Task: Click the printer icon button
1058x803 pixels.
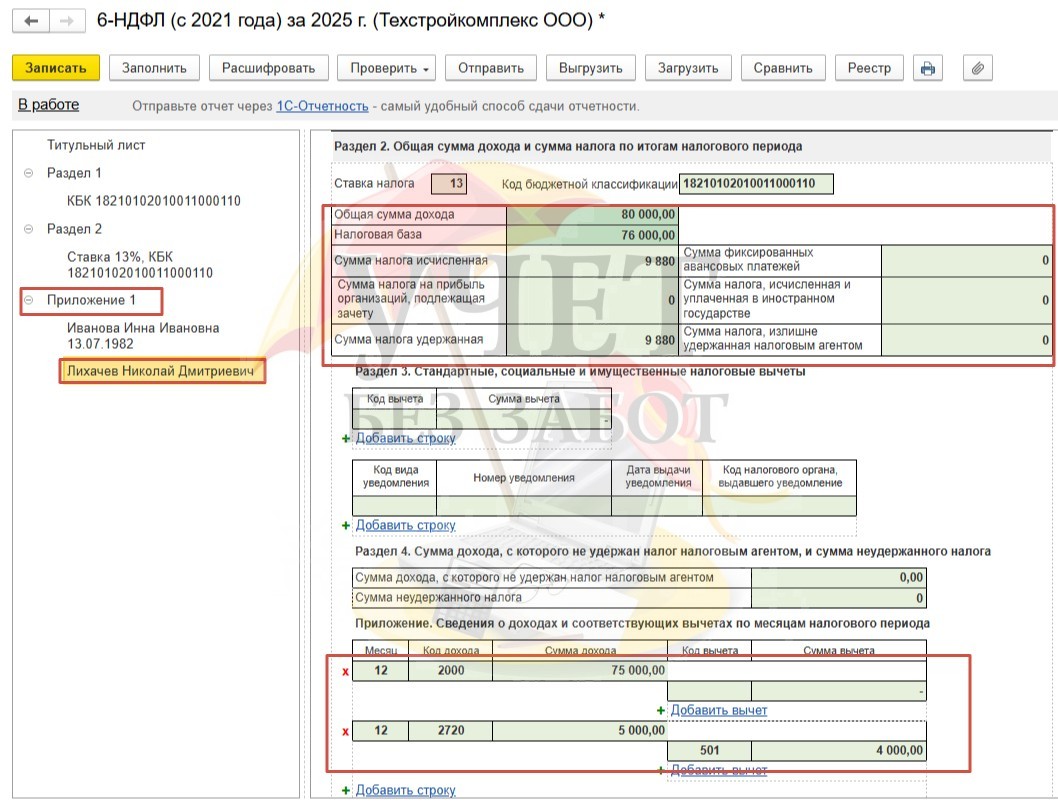Action: (x=927, y=68)
